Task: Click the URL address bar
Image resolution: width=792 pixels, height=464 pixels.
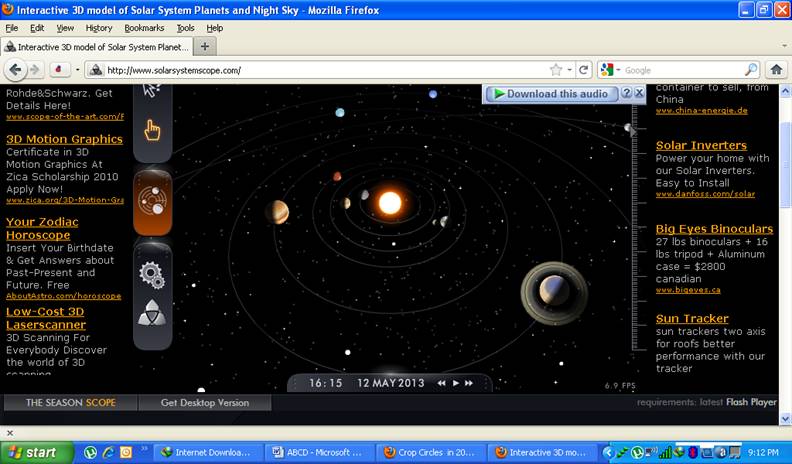Action: [x=320, y=70]
